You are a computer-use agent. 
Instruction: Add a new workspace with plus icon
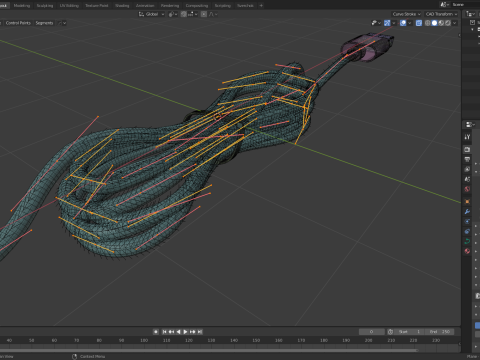[261, 5]
